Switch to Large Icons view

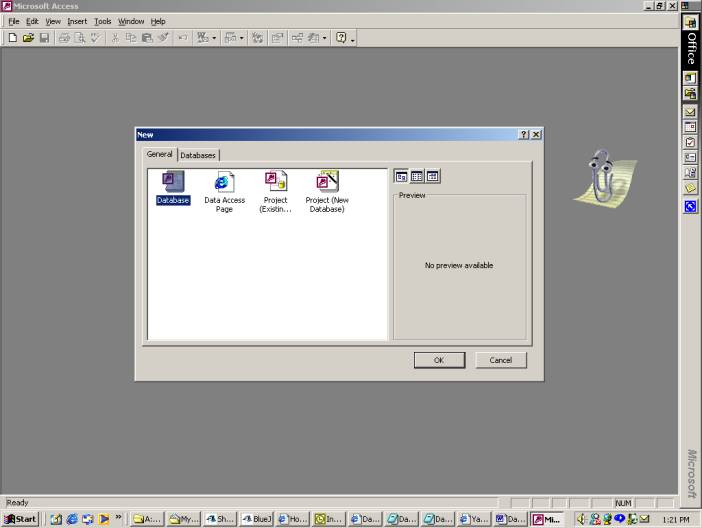tap(401, 176)
